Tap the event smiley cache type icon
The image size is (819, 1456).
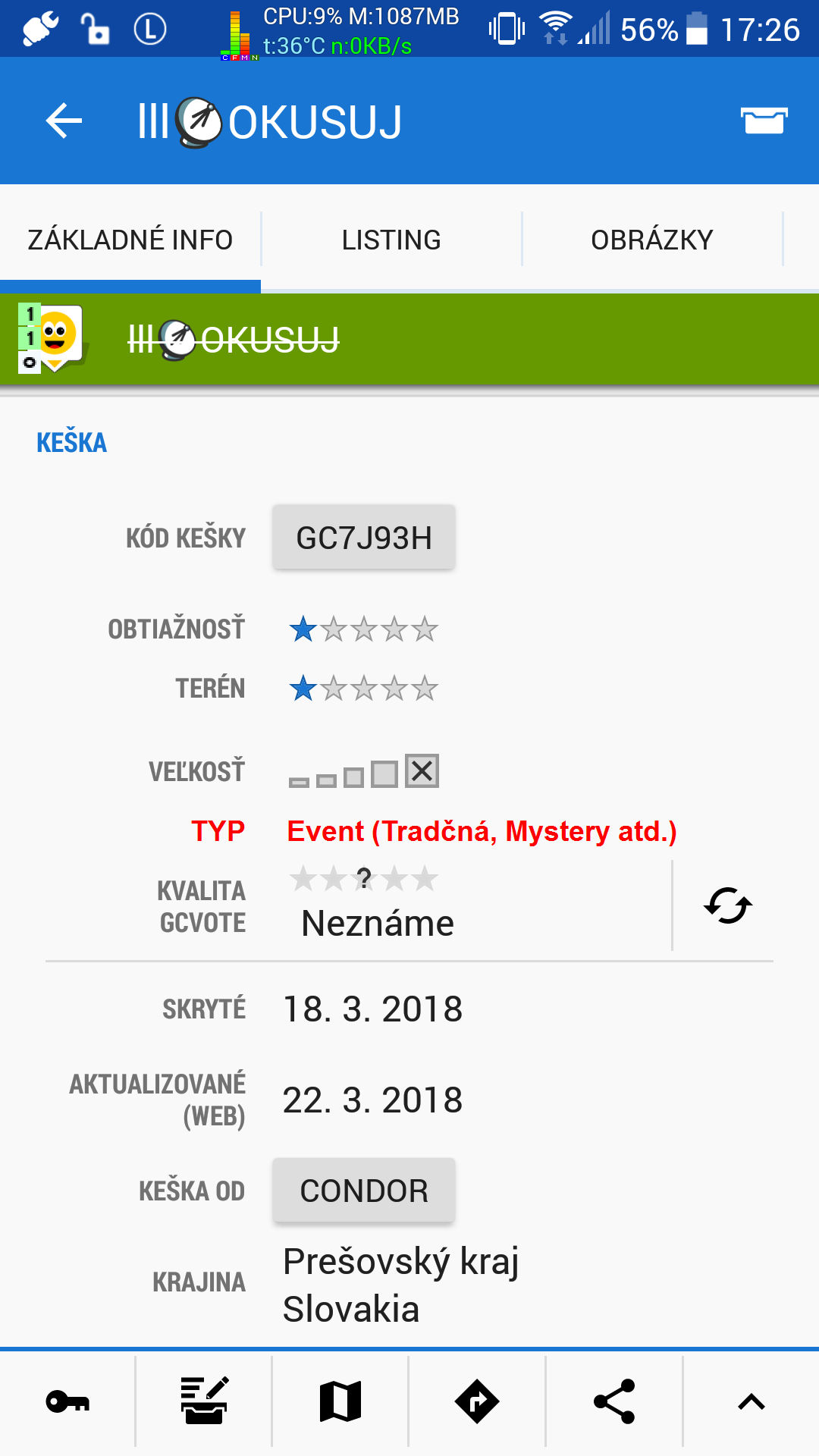pyautogui.click(x=52, y=338)
